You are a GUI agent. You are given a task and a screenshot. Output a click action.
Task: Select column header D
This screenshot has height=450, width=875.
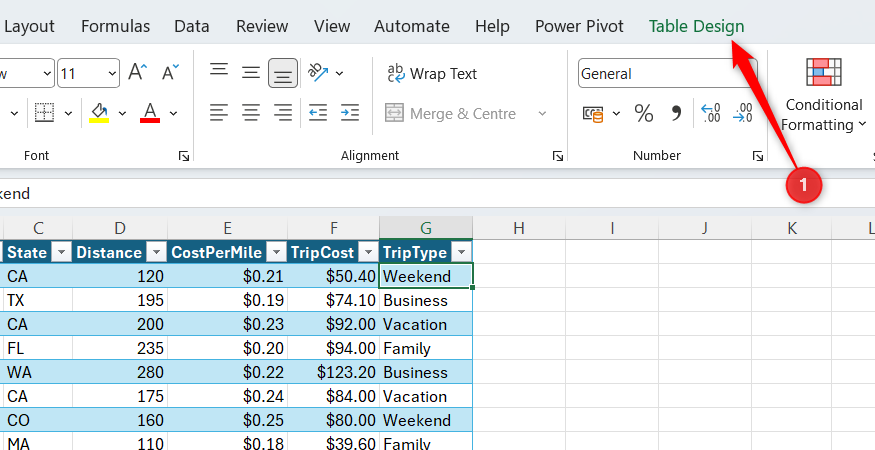120,228
